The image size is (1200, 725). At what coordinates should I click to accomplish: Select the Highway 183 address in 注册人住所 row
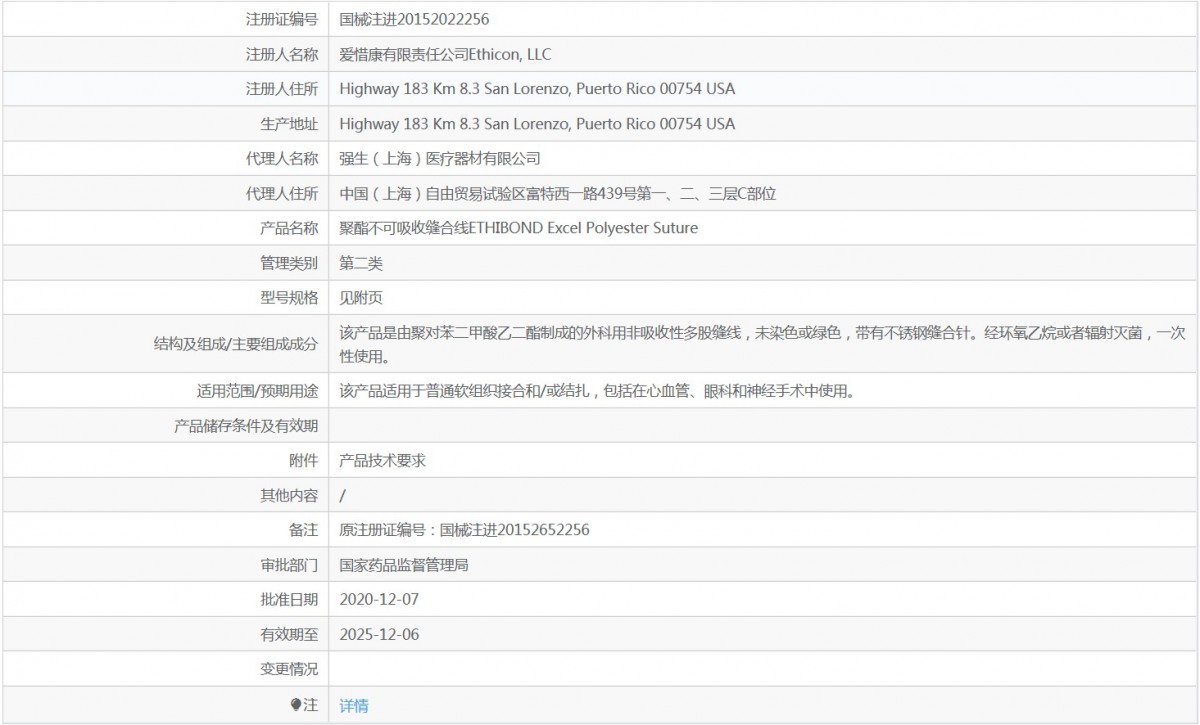pos(537,89)
